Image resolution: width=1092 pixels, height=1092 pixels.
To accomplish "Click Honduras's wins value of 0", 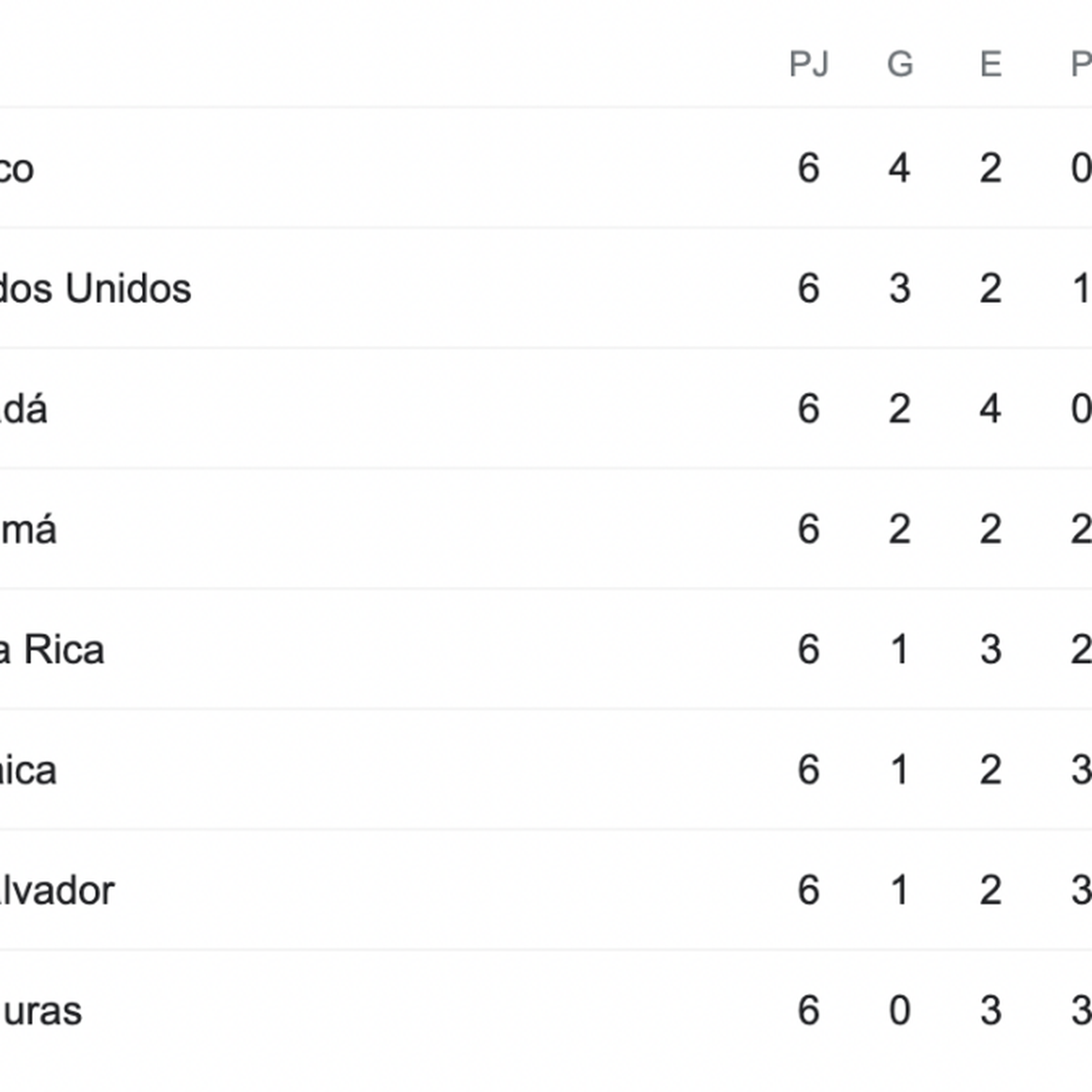I will (x=899, y=1010).
